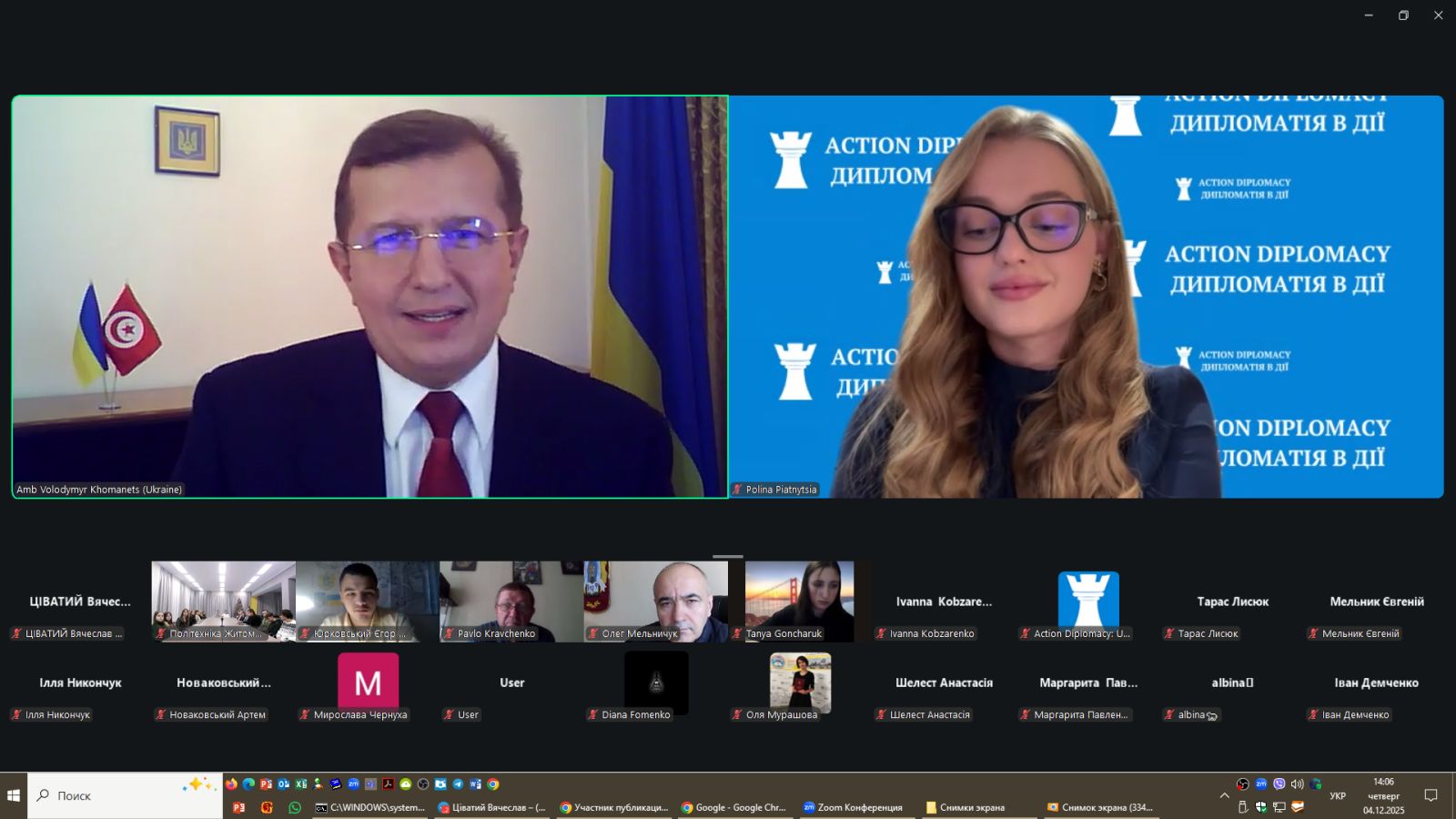
Task: Switch the УКР keyboard language indicator
Action: click(x=1338, y=795)
